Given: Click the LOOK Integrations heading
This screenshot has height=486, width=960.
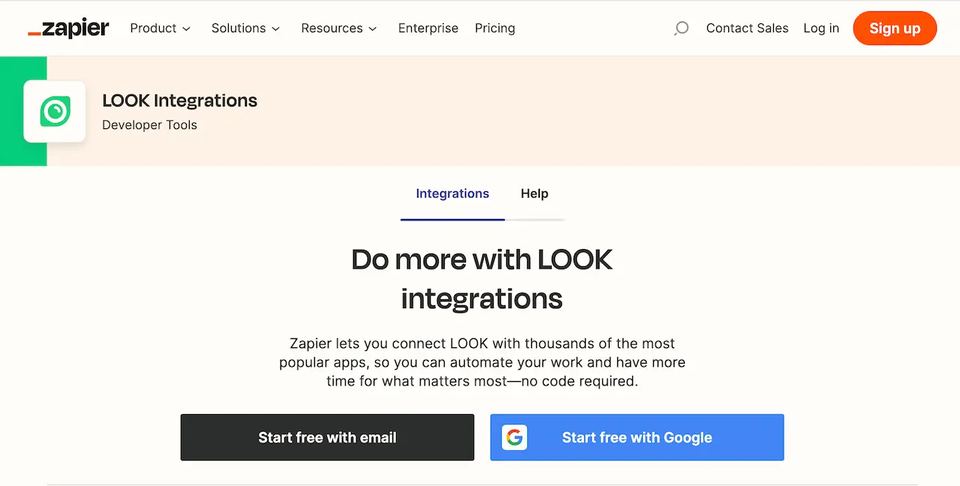Looking at the screenshot, I should coord(179,100).
